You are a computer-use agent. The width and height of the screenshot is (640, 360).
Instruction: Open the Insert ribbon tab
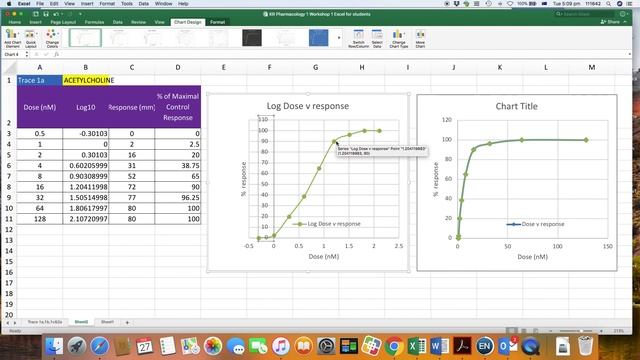36,22
